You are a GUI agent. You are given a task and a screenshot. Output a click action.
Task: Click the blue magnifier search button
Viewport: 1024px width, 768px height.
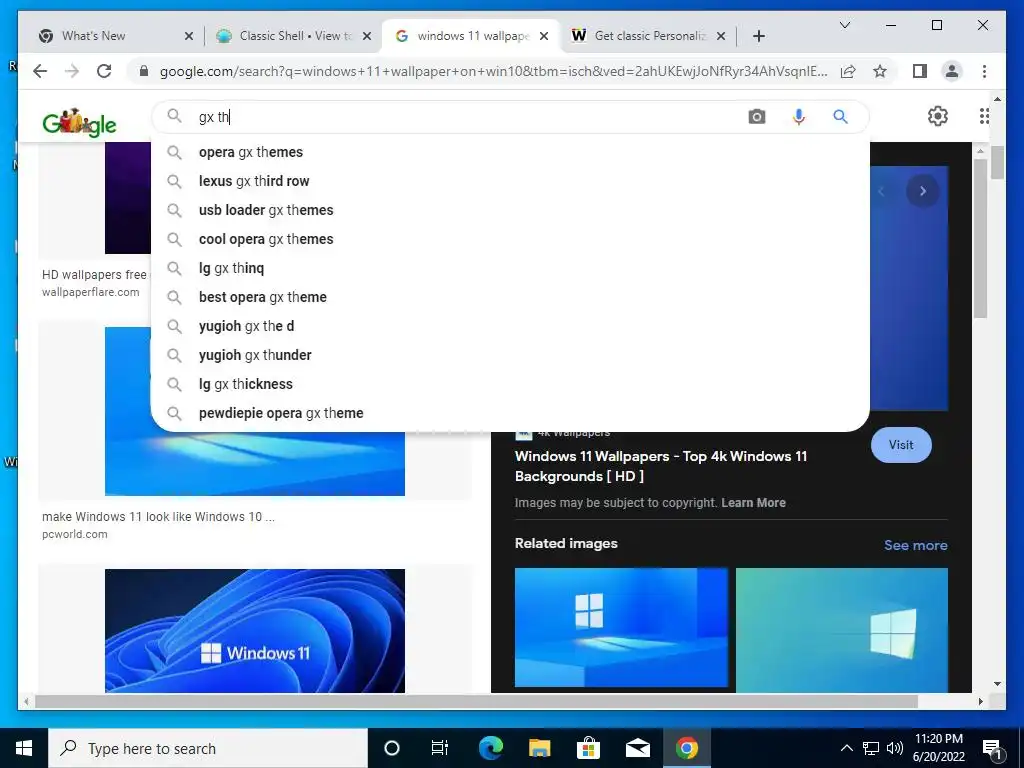[x=840, y=117]
